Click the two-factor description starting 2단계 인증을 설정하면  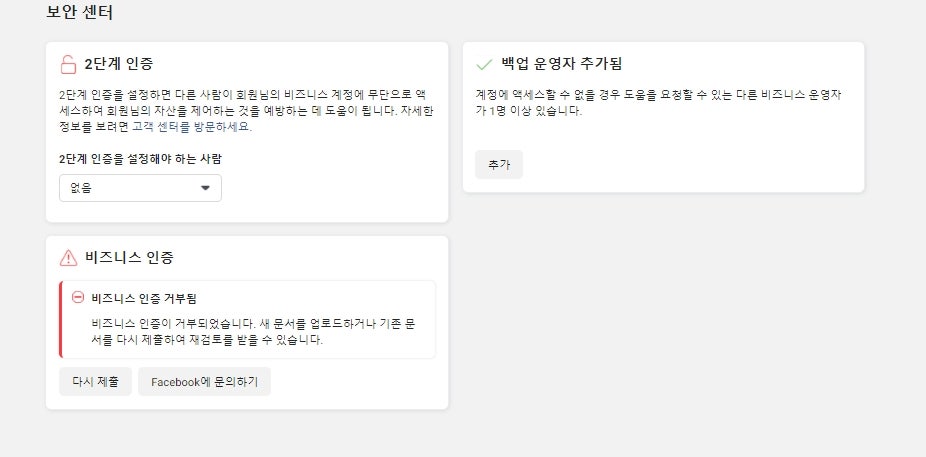pyautogui.click(x=247, y=110)
